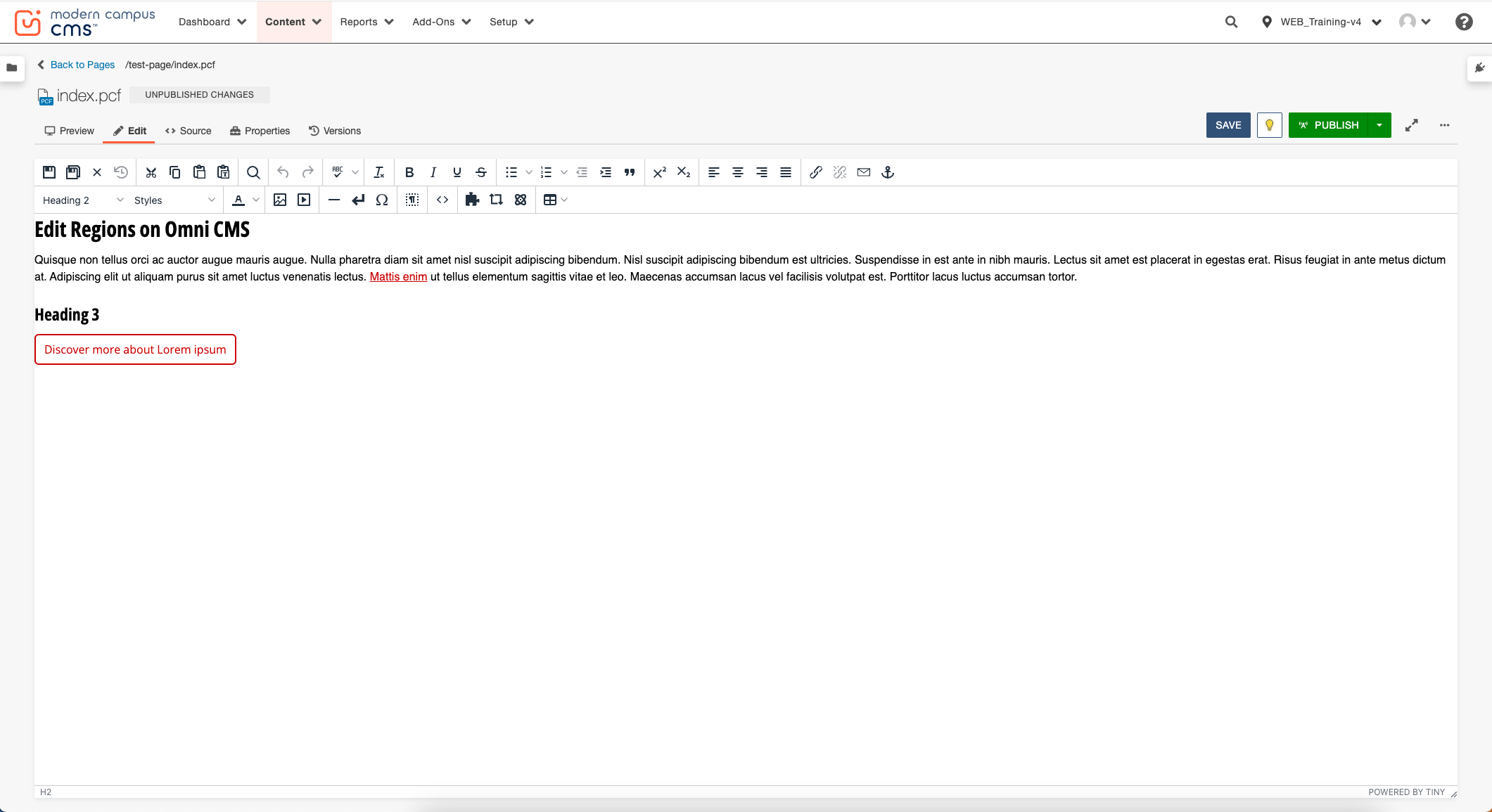
Task: Click the Save As icon in toolbar
Action: pos(73,172)
